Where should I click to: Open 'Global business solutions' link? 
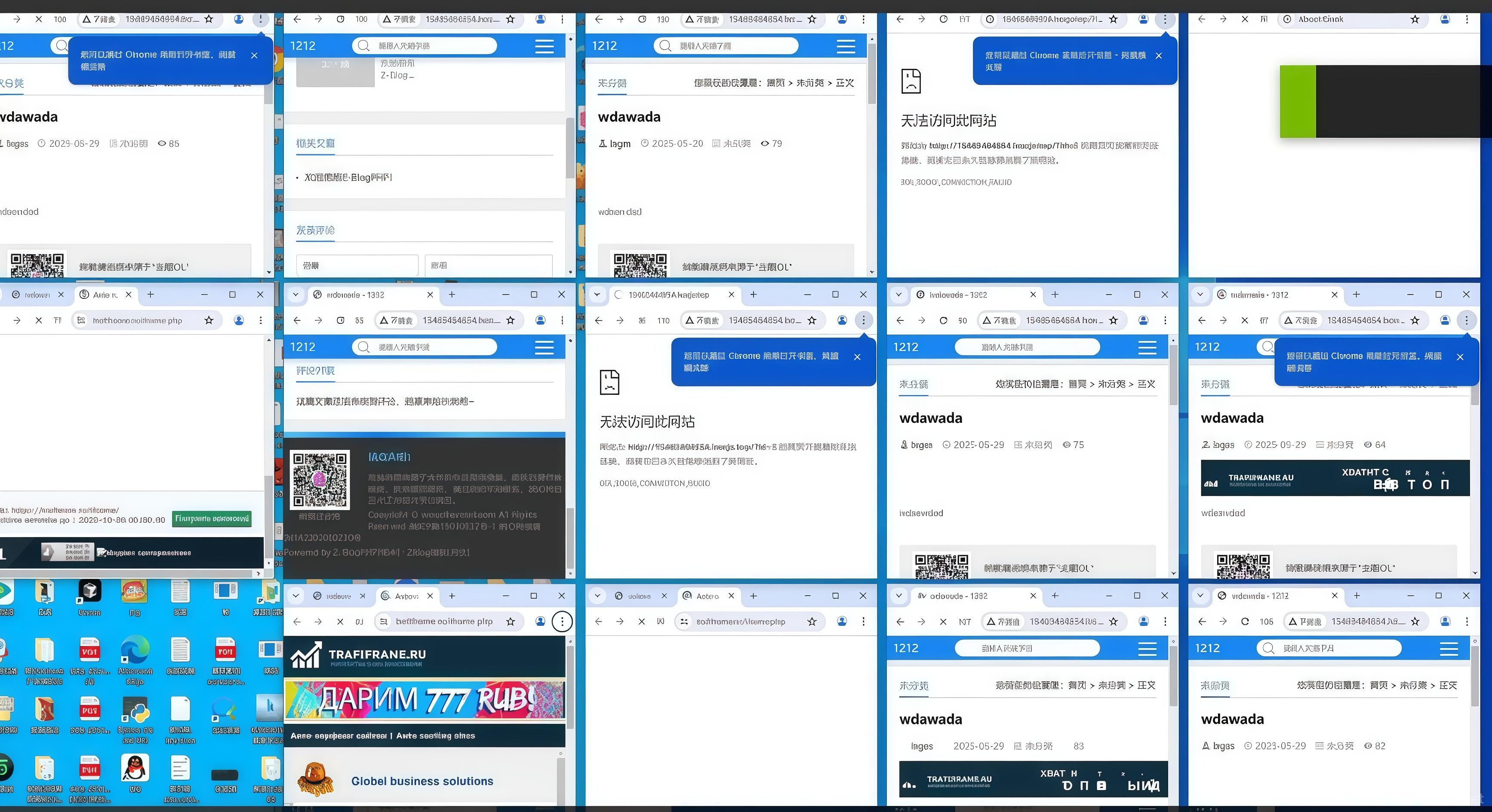tap(421, 781)
